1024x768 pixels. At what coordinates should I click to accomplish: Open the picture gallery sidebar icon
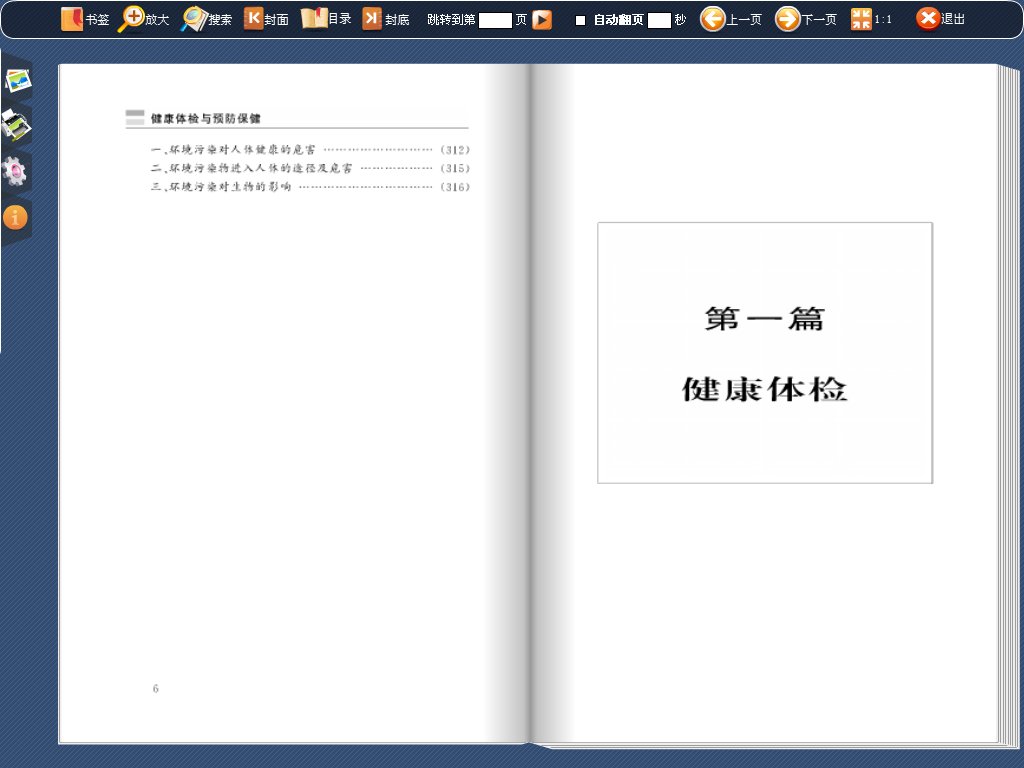[x=18, y=81]
